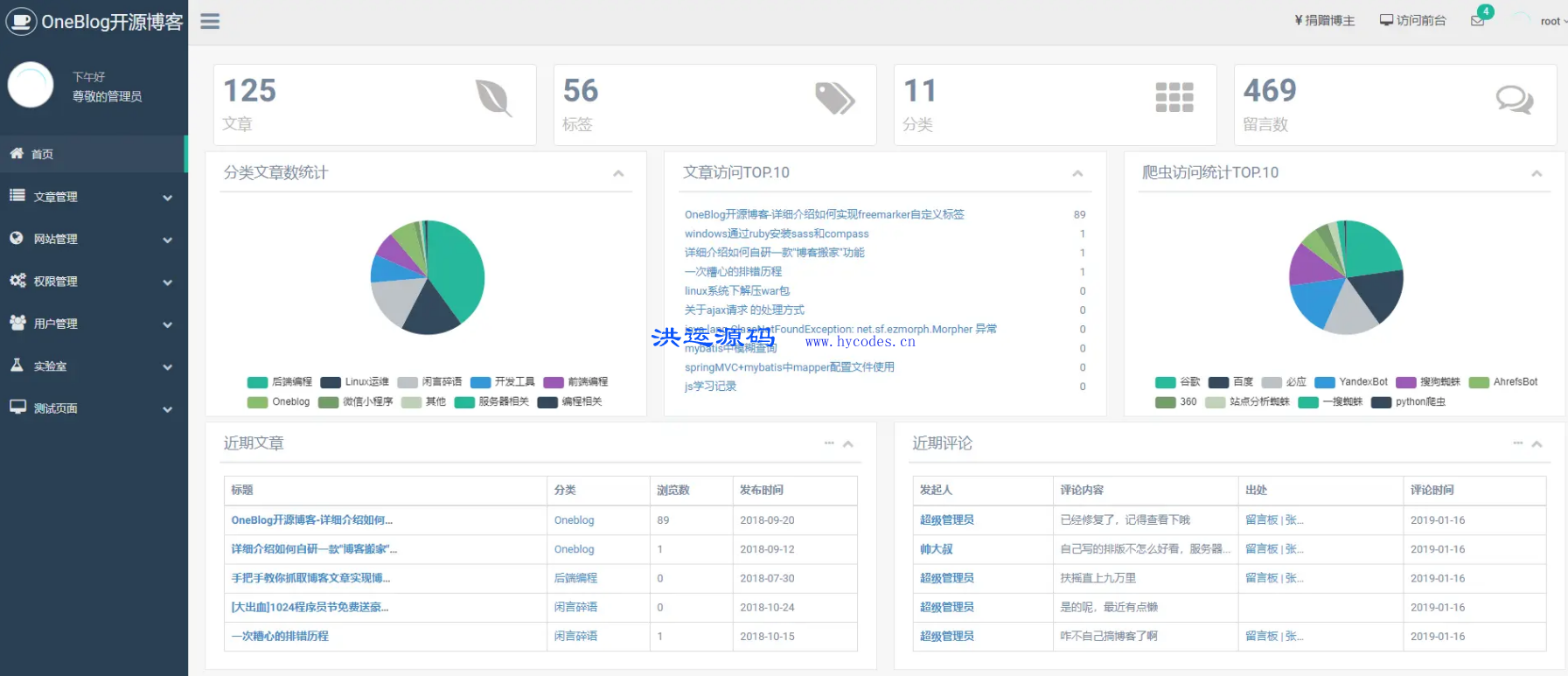
Task: Collapse the 爬虫访问统计TOP.10 panel
Action: coord(1537,173)
